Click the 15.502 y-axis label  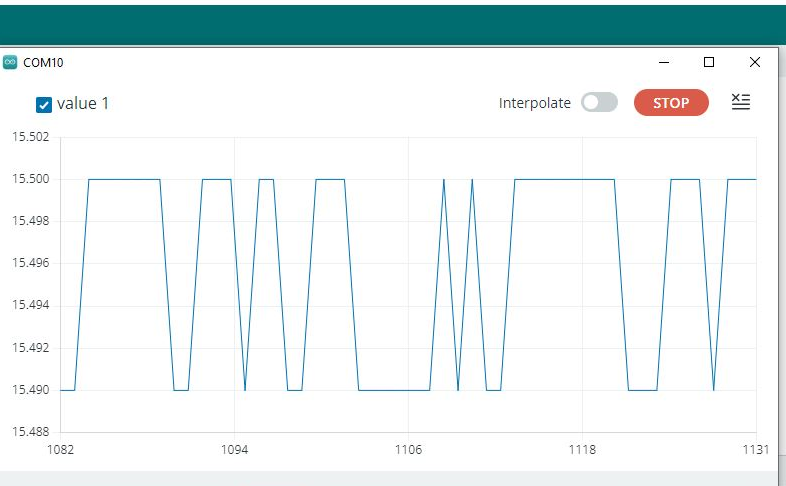(x=31, y=137)
